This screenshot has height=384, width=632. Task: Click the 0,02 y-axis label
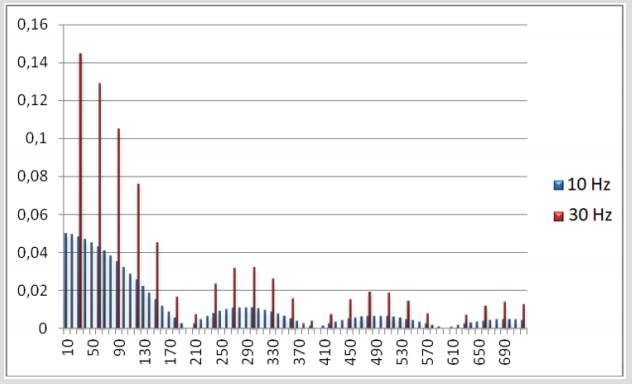[32, 291]
